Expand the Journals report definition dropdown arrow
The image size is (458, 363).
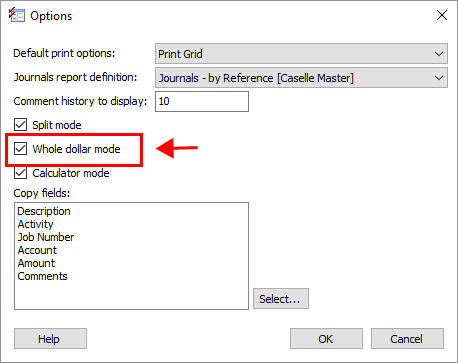pyautogui.click(x=439, y=78)
